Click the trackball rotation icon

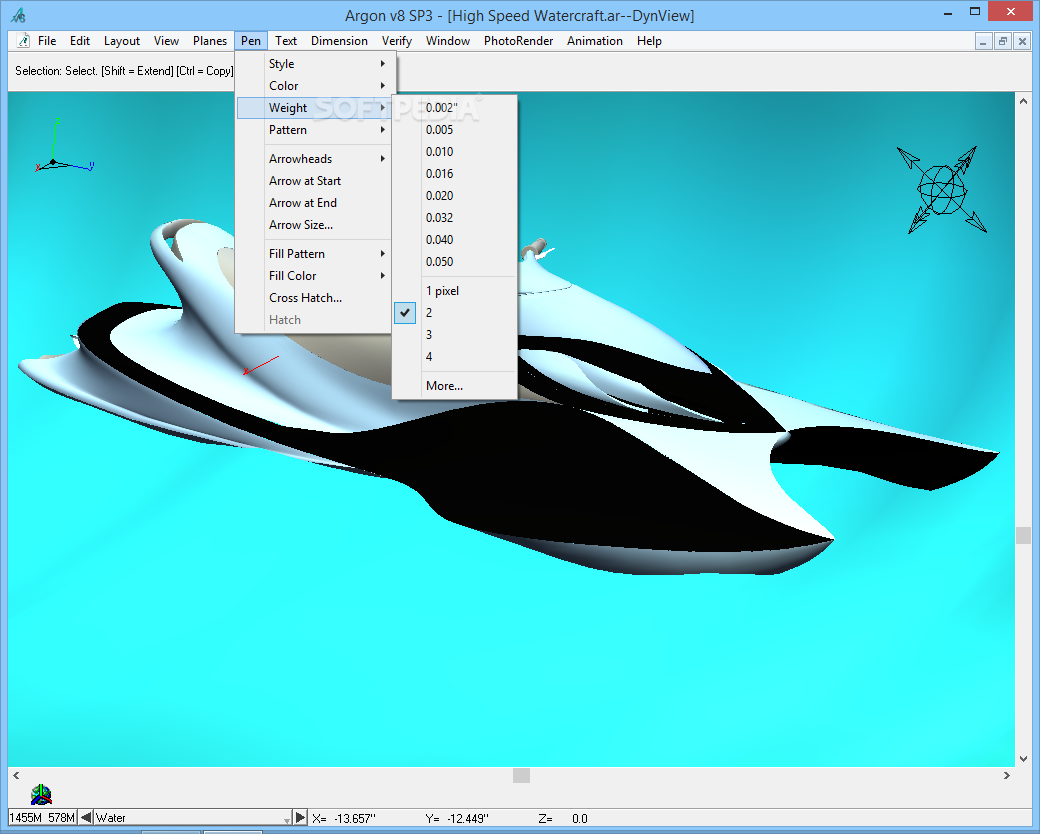tap(942, 190)
